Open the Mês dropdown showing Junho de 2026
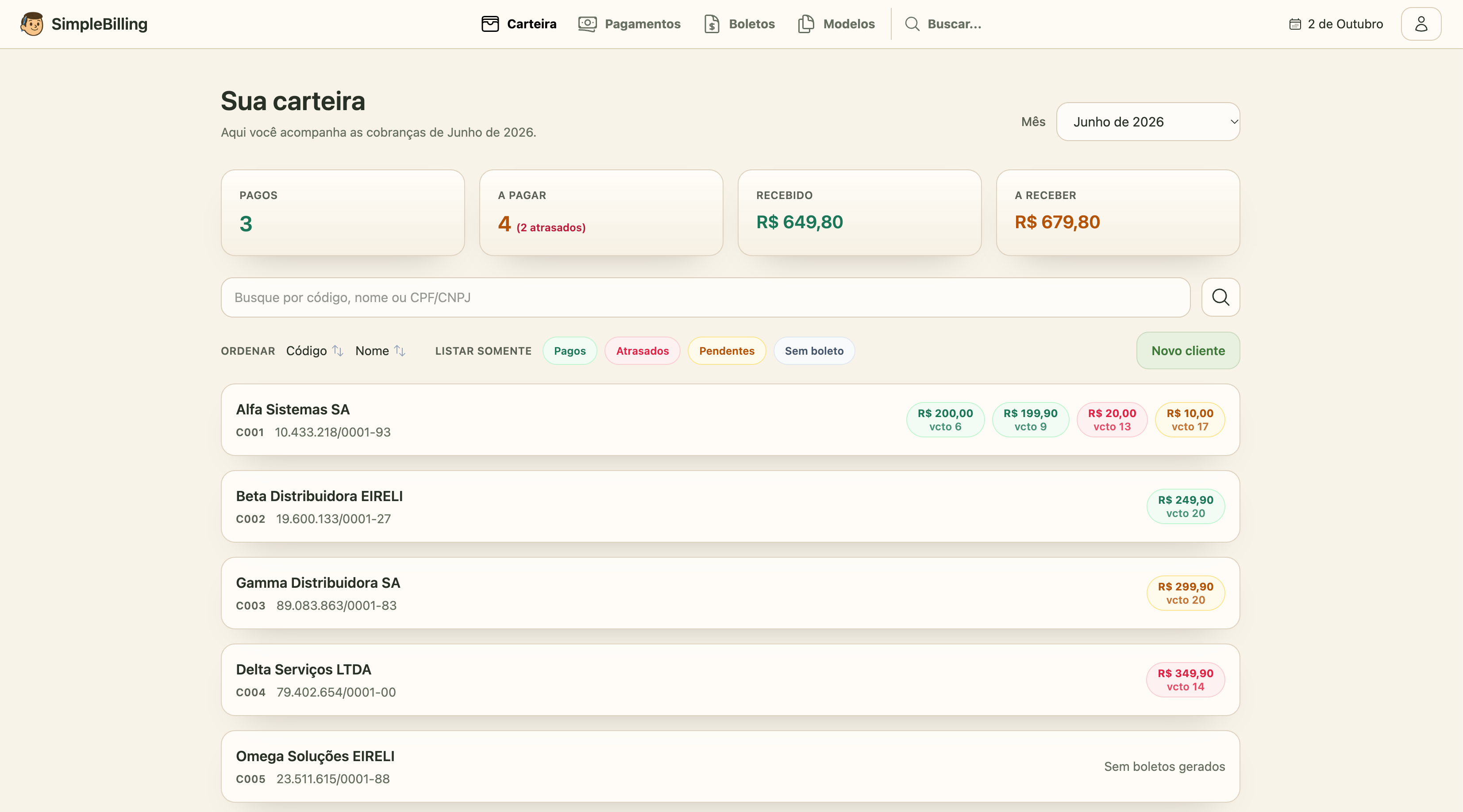Image resolution: width=1463 pixels, height=812 pixels. (1148, 122)
